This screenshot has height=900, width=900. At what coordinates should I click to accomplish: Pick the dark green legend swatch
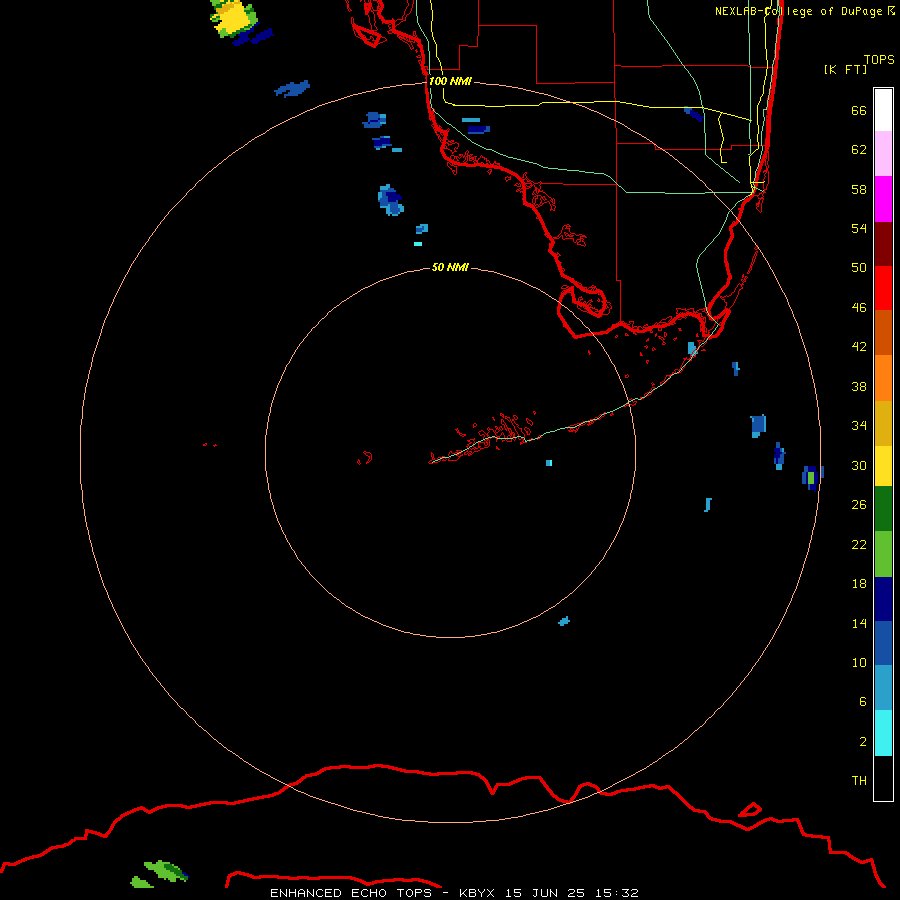pyautogui.click(x=883, y=509)
